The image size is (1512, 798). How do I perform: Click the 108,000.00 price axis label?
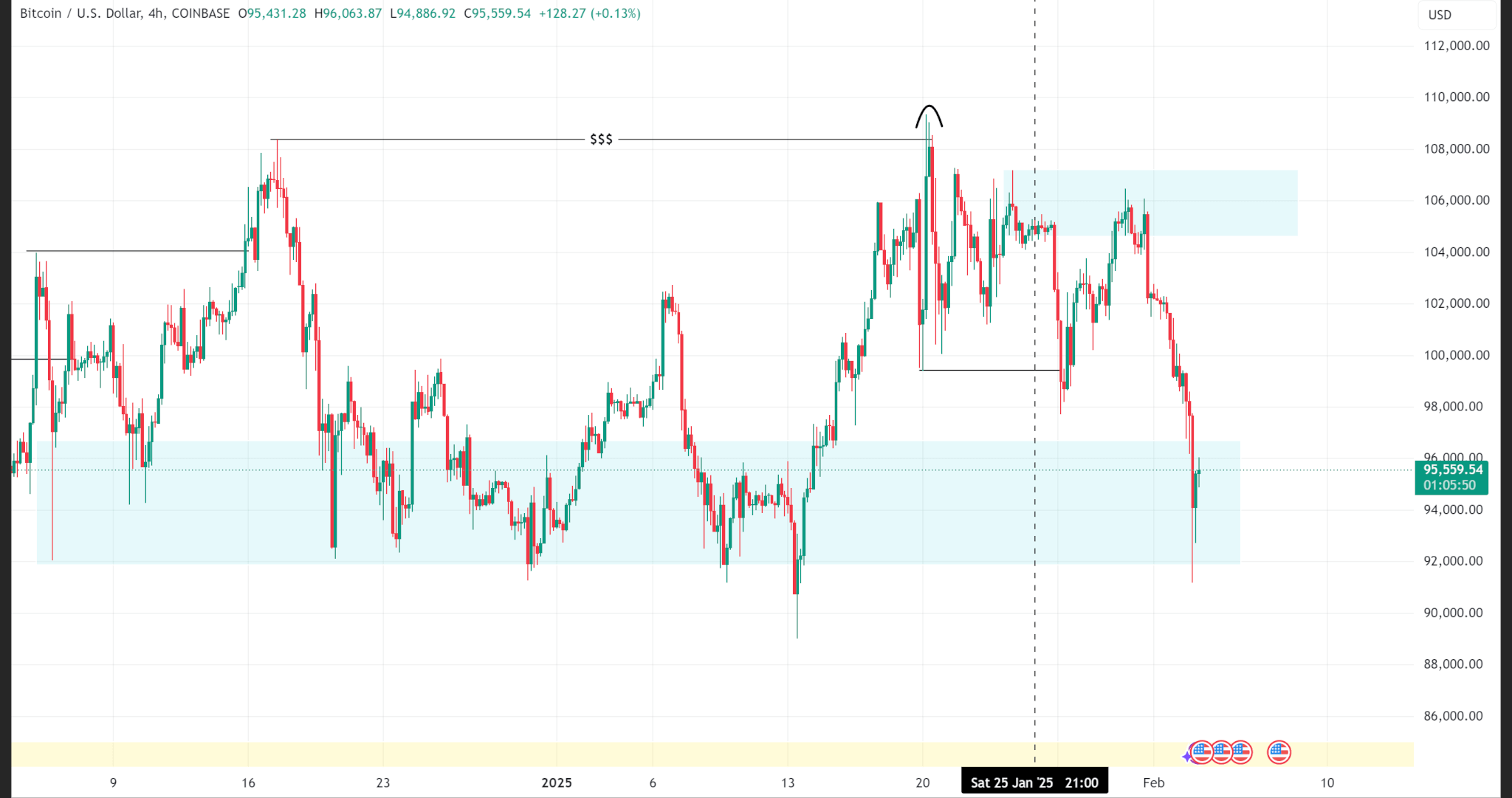coord(1457,149)
